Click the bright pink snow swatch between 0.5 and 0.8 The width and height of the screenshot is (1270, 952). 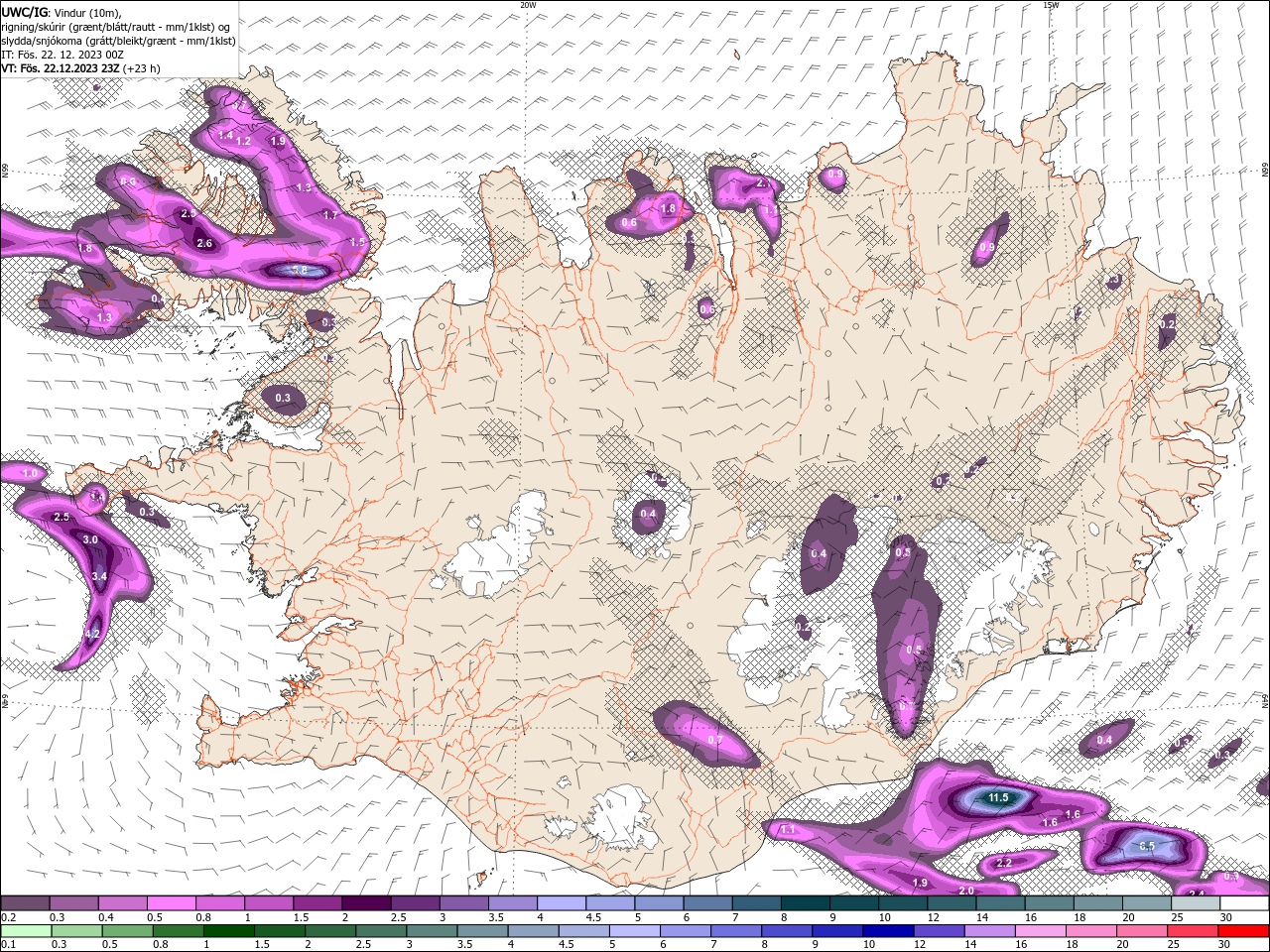click(171, 903)
